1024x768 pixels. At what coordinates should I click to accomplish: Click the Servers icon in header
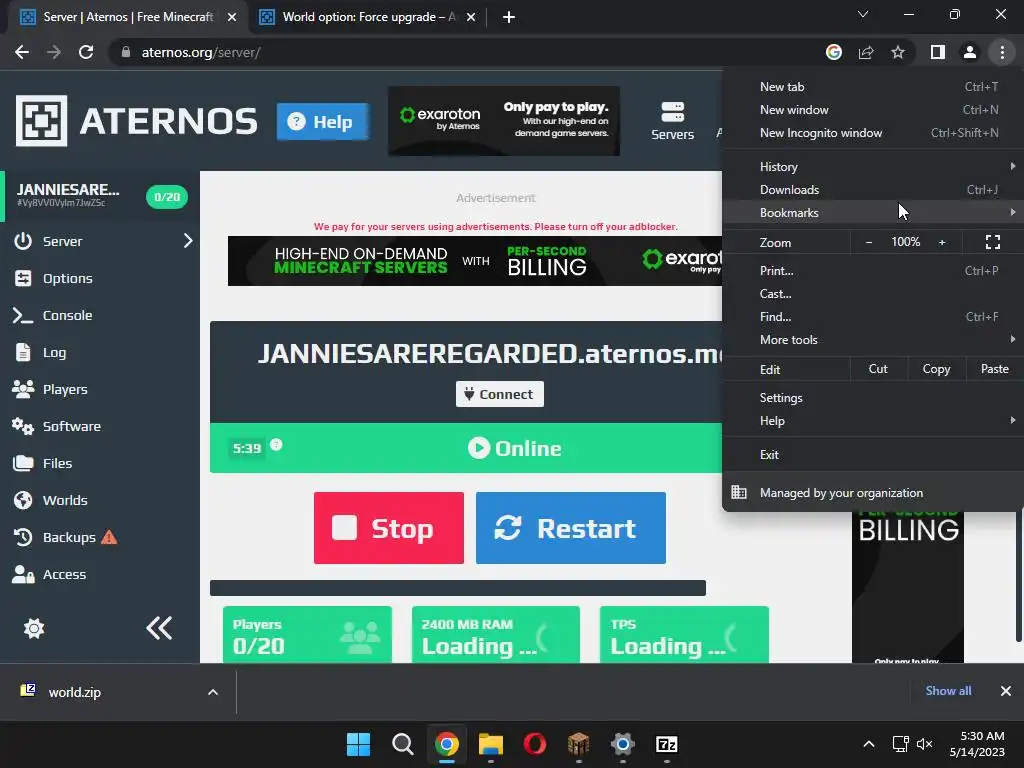click(672, 121)
